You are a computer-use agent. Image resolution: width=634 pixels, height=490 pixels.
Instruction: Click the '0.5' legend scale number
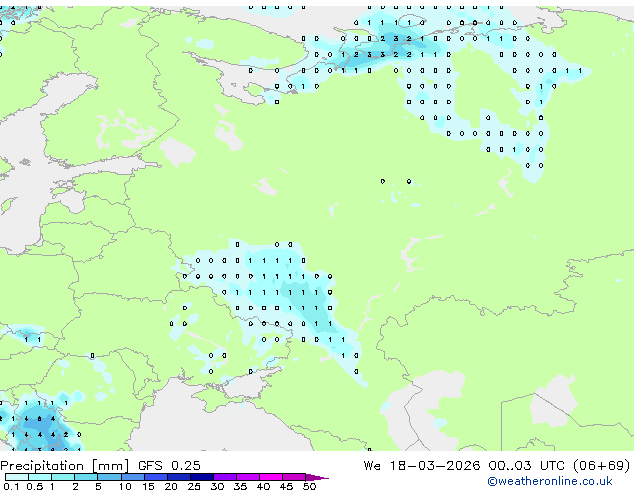pyautogui.click(x=35, y=486)
